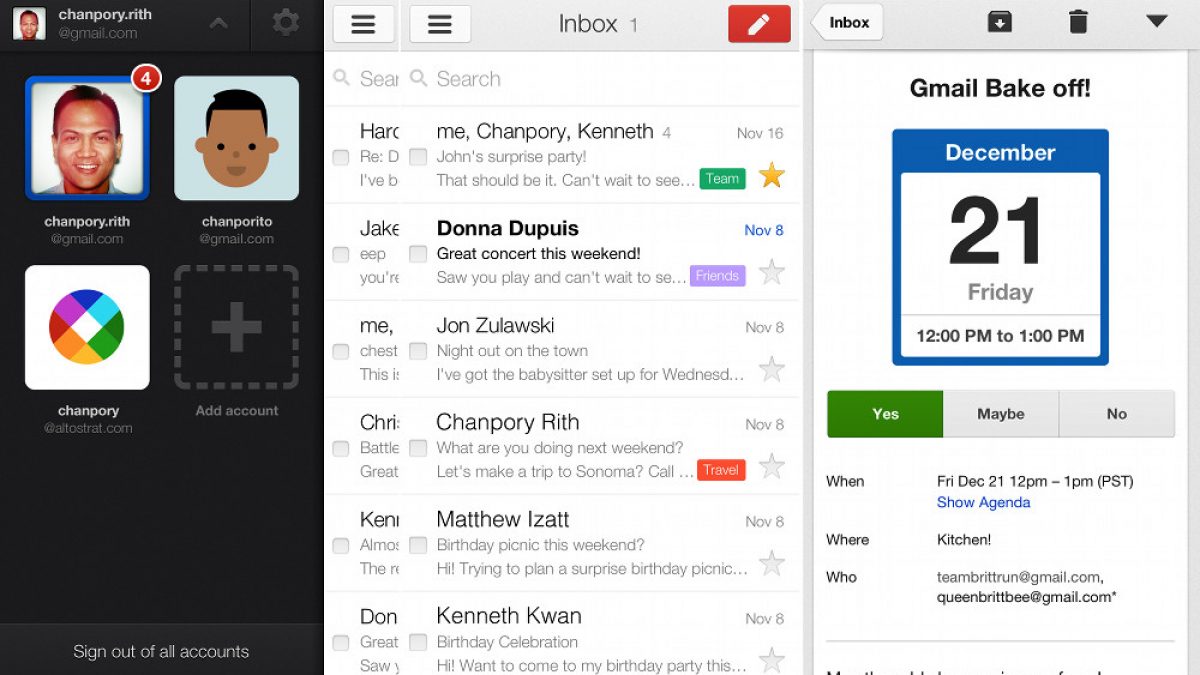Open settings gear in account panel
The height and width of the screenshot is (675, 1200).
286,22
